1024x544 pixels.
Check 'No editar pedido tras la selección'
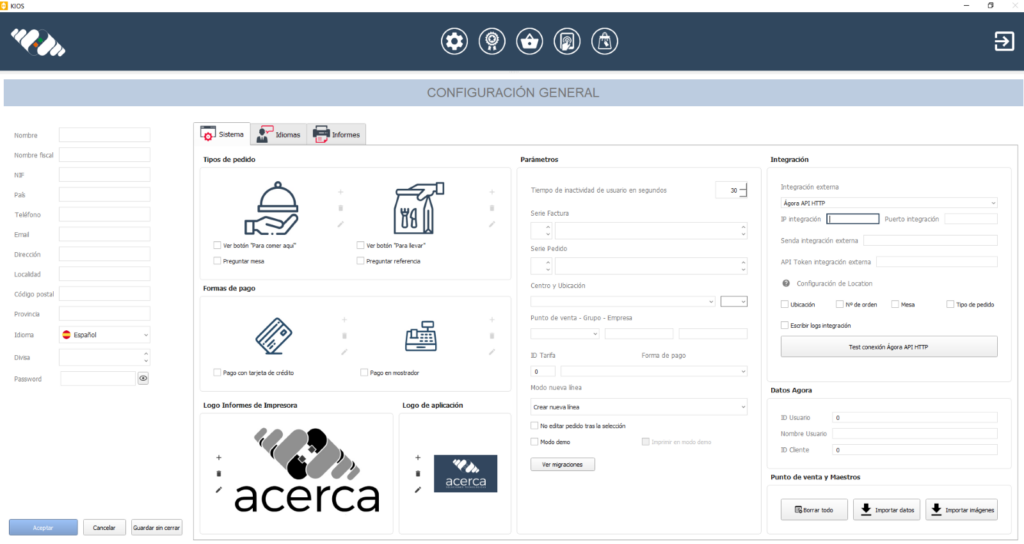[x=534, y=426]
